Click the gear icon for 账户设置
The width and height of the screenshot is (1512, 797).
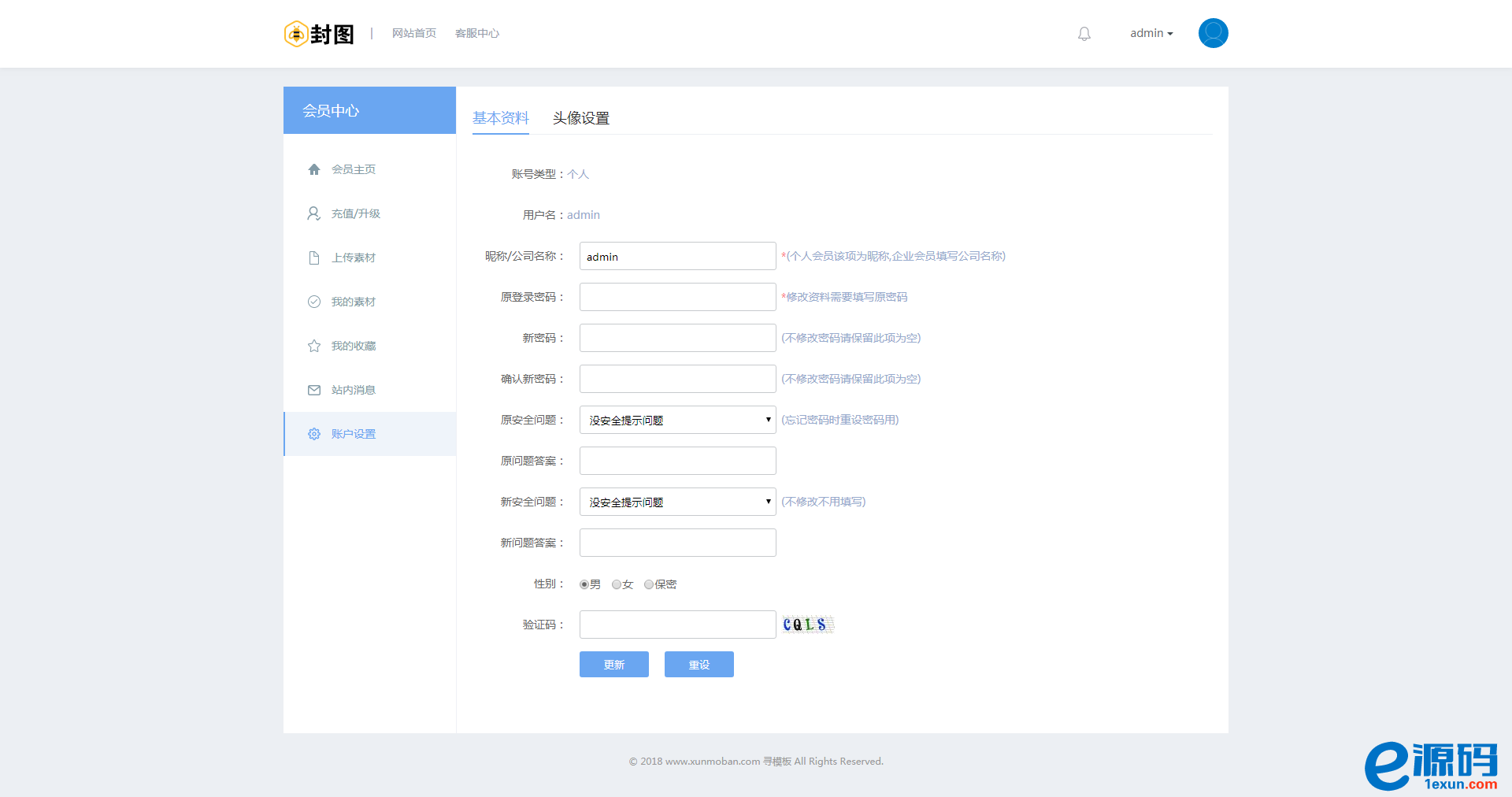click(x=314, y=434)
